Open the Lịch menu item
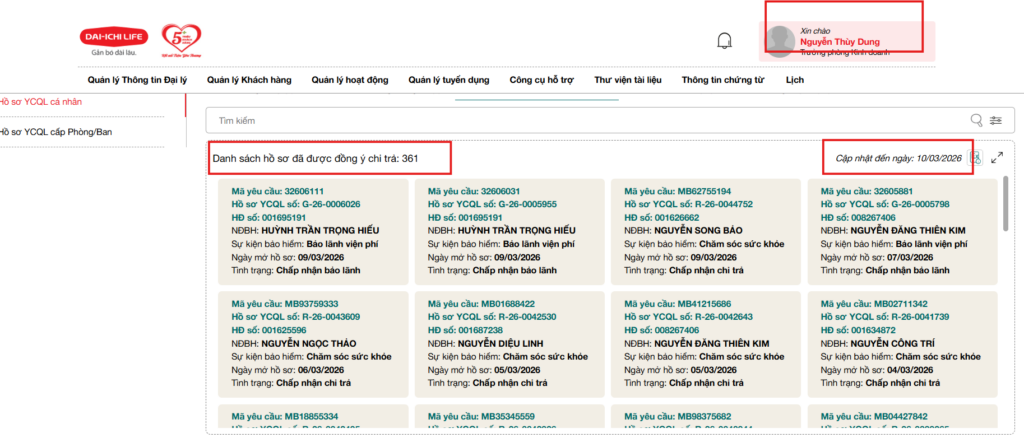The width and height of the screenshot is (1024, 438). click(x=795, y=80)
